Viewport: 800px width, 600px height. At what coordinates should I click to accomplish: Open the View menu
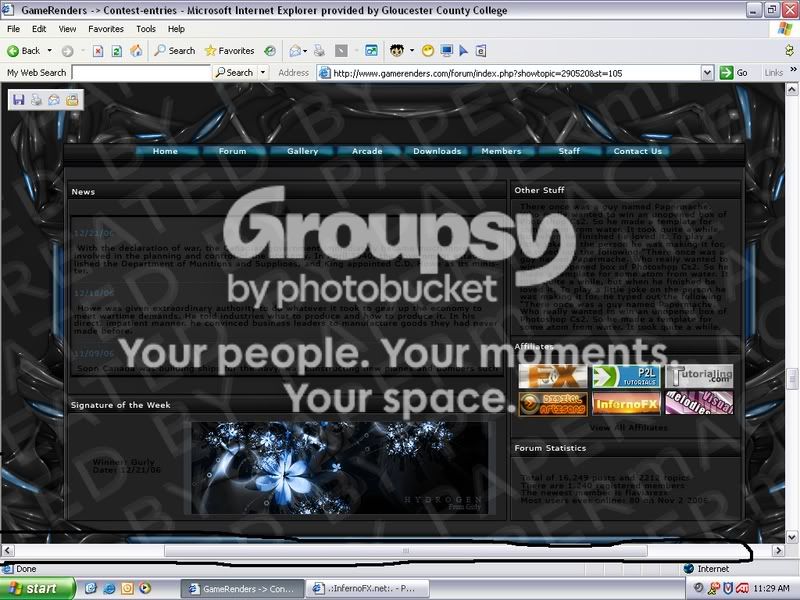67,29
